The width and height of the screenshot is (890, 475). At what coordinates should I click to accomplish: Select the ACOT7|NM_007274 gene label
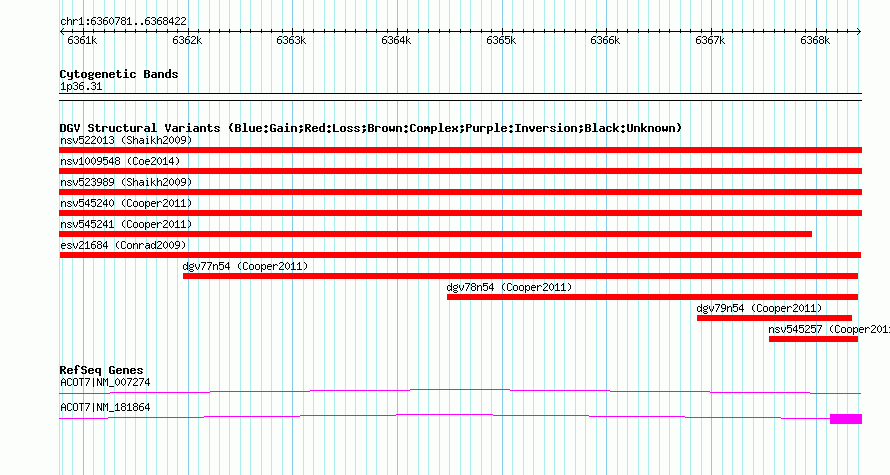coord(105,382)
